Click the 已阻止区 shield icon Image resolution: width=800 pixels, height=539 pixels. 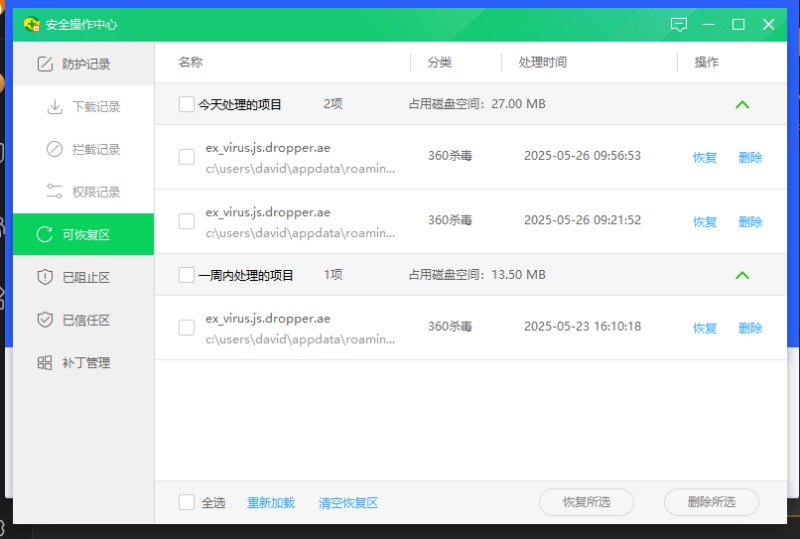tap(44, 277)
